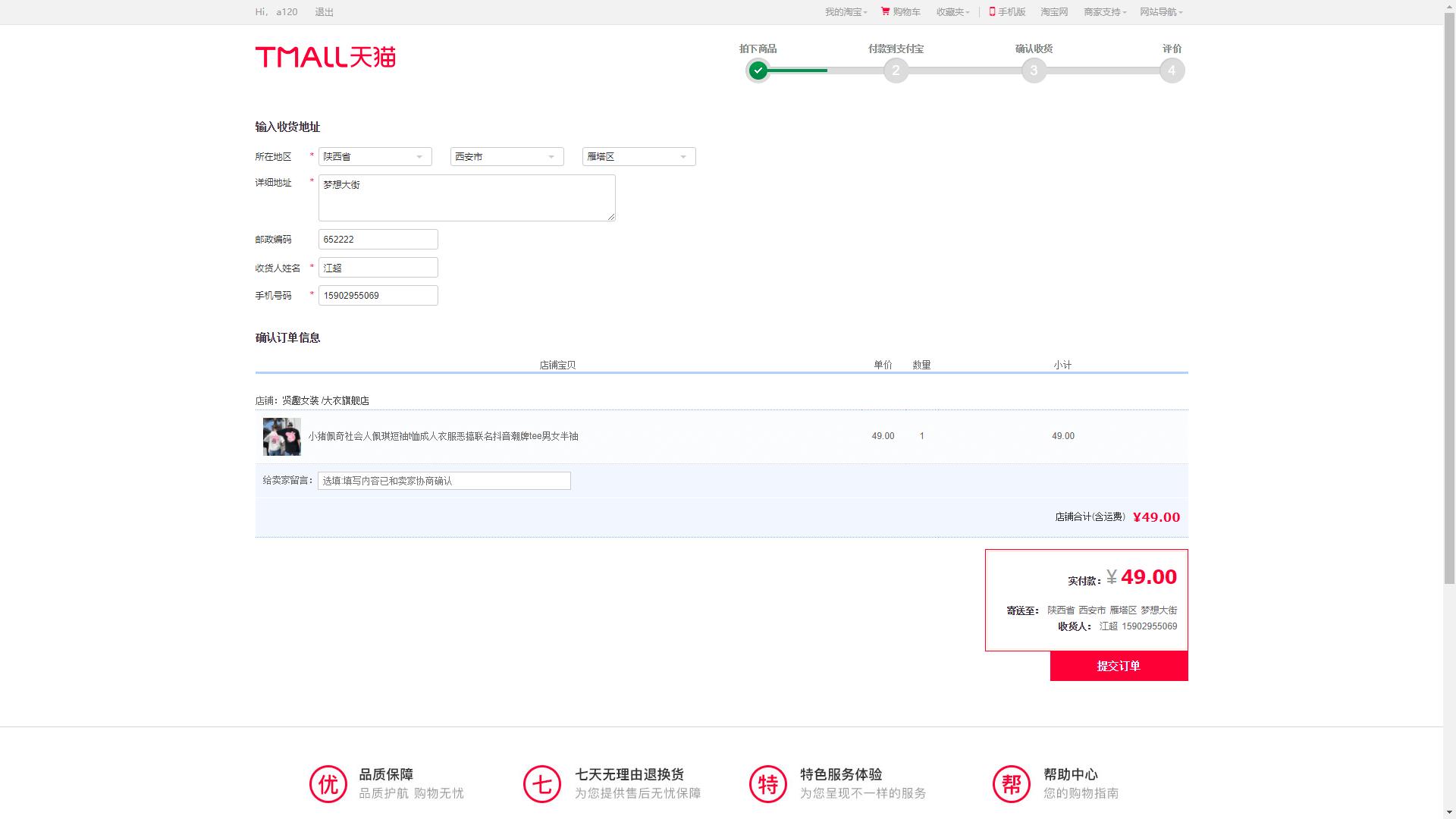Click step 4 circle 评价

[1171, 71]
